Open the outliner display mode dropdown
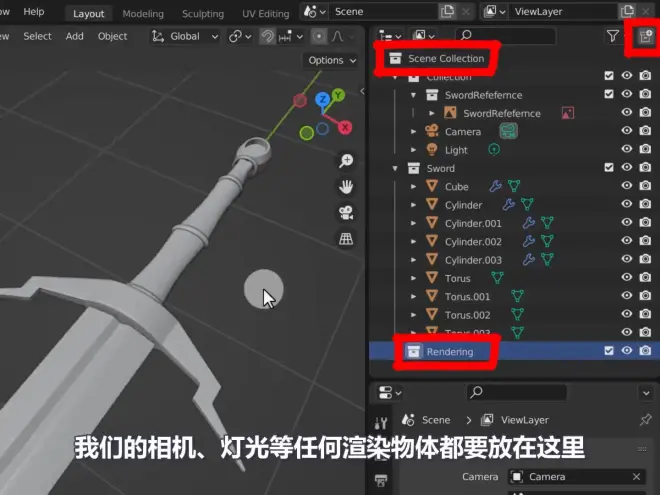Image resolution: width=660 pixels, height=495 pixels. click(x=423, y=36)
